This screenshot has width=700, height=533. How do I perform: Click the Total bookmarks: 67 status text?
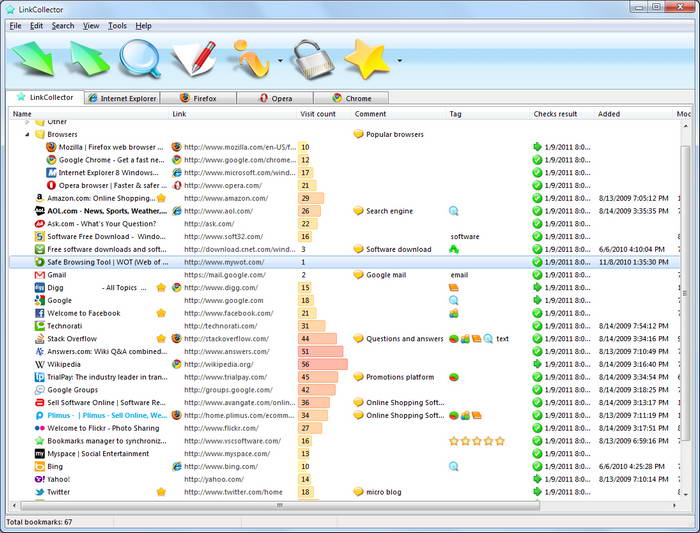(x=39, y=522)
